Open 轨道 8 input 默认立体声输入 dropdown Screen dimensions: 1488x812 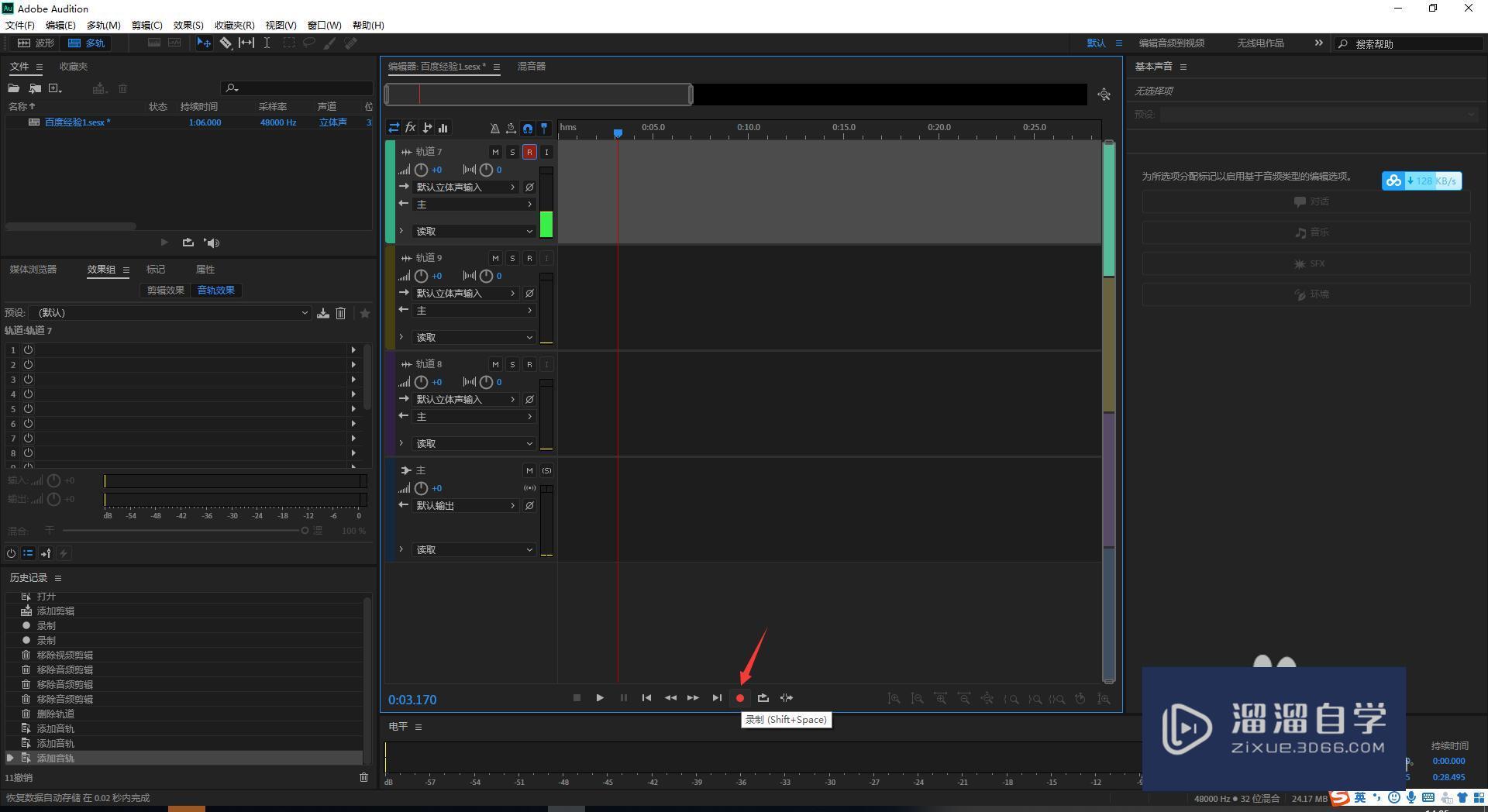tap(465, 400)
